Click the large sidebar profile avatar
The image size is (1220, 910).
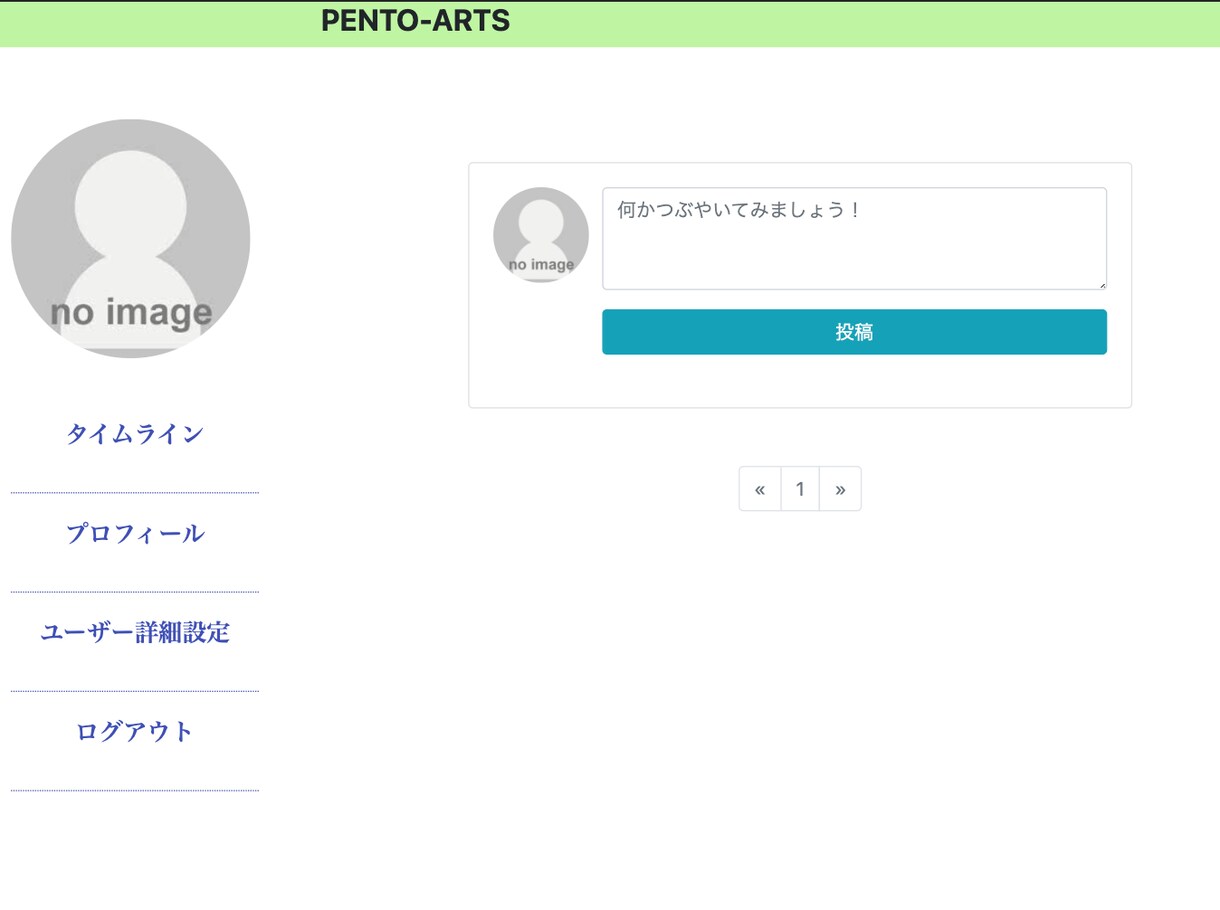[131, 239]
